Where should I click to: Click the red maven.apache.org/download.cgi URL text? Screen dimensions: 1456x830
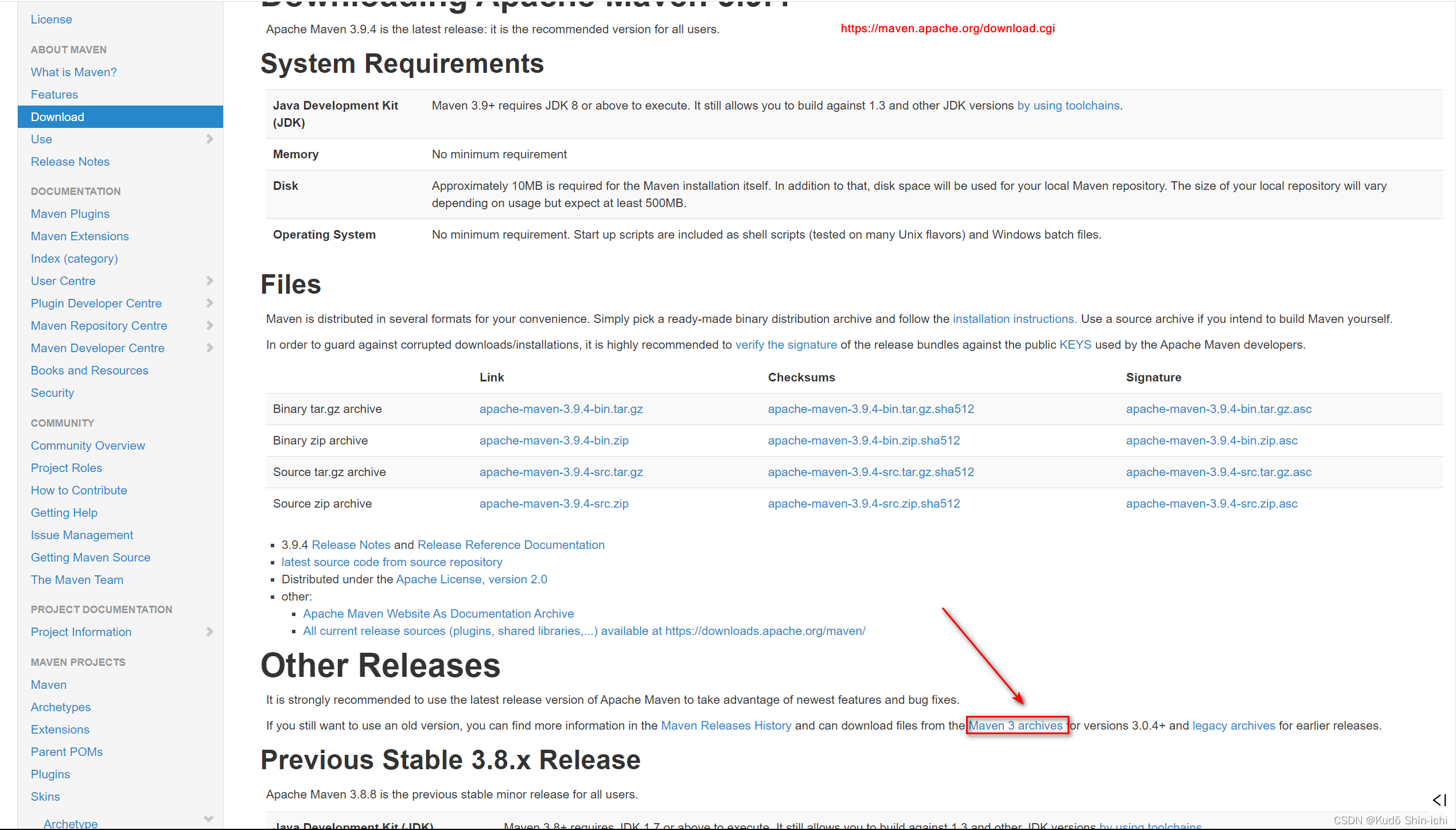(948, 29)
